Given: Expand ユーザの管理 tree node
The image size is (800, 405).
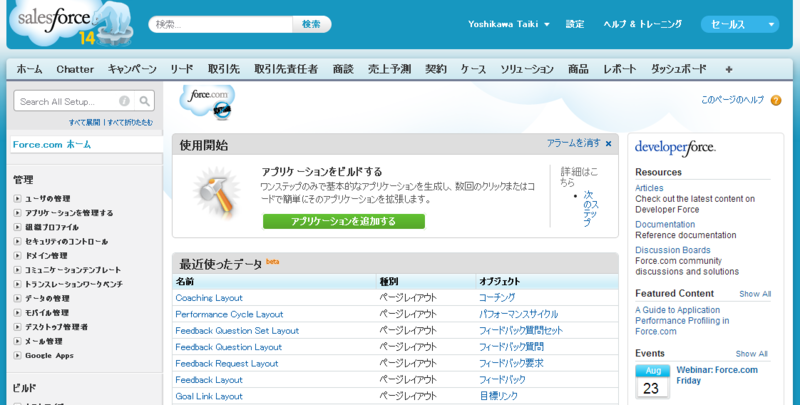Looking at the screenshot, I should [17, 198].
